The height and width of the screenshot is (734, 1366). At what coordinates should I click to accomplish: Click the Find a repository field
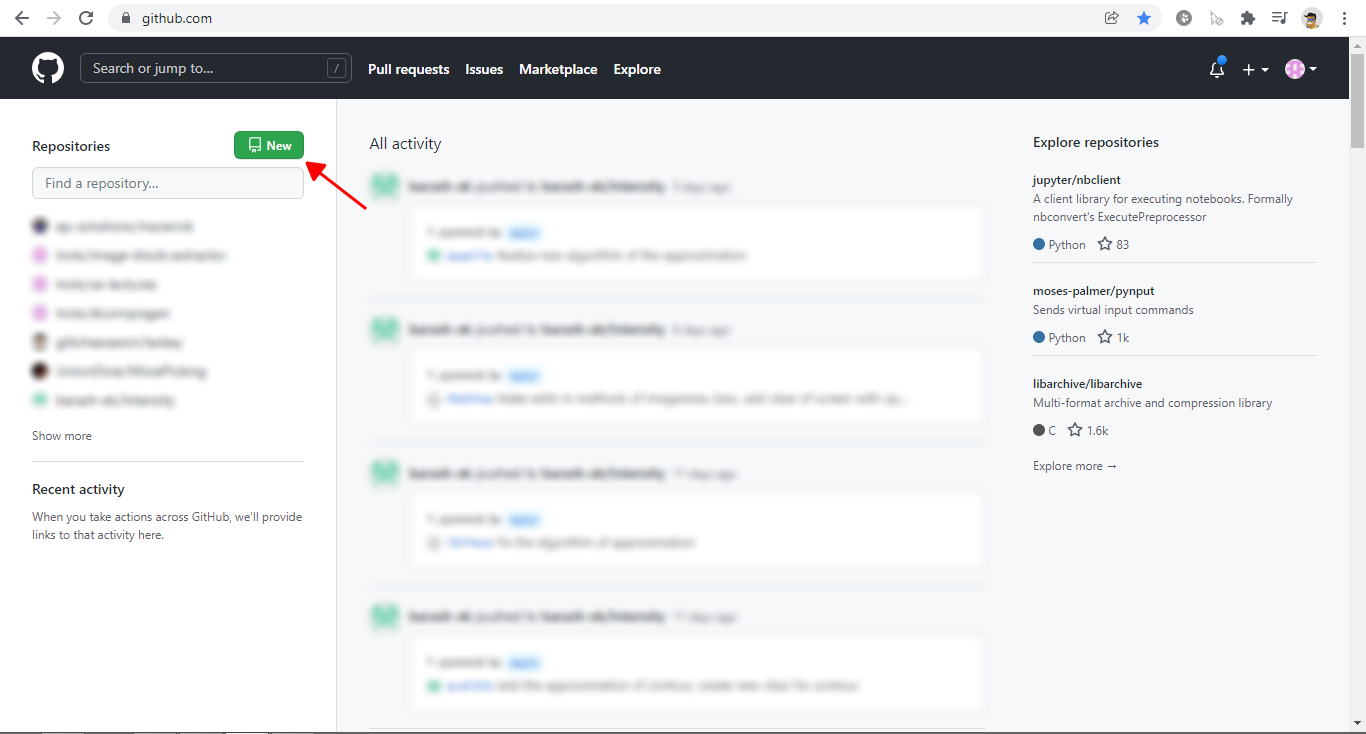(168, 183)
